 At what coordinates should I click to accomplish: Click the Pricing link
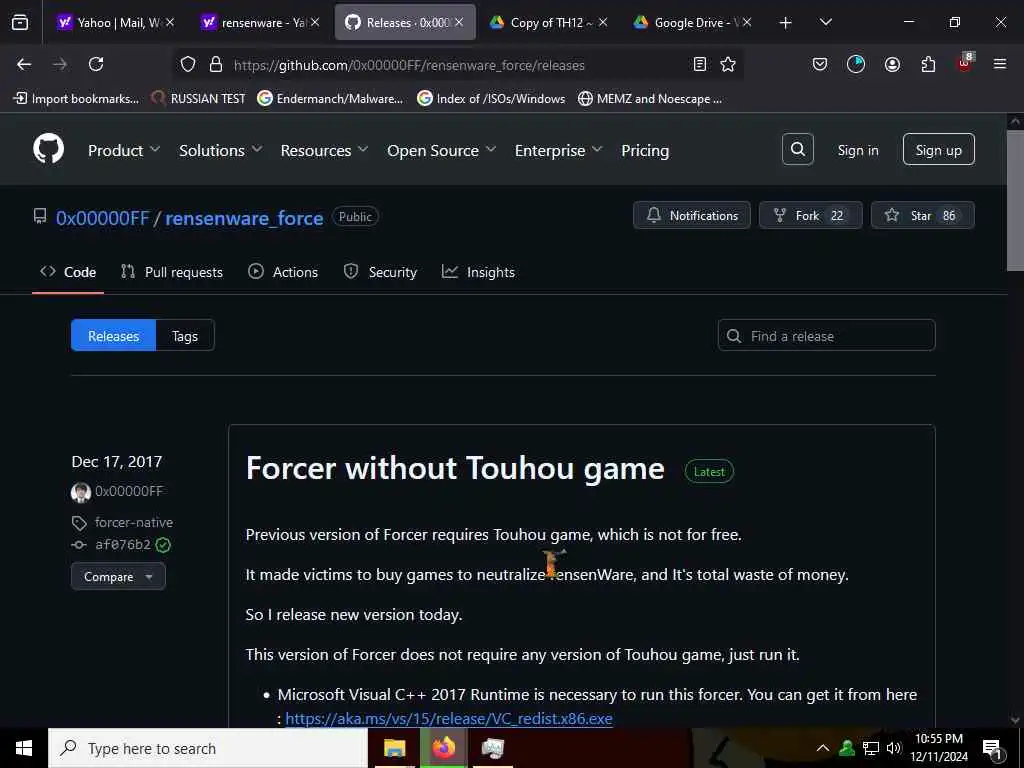645,150
